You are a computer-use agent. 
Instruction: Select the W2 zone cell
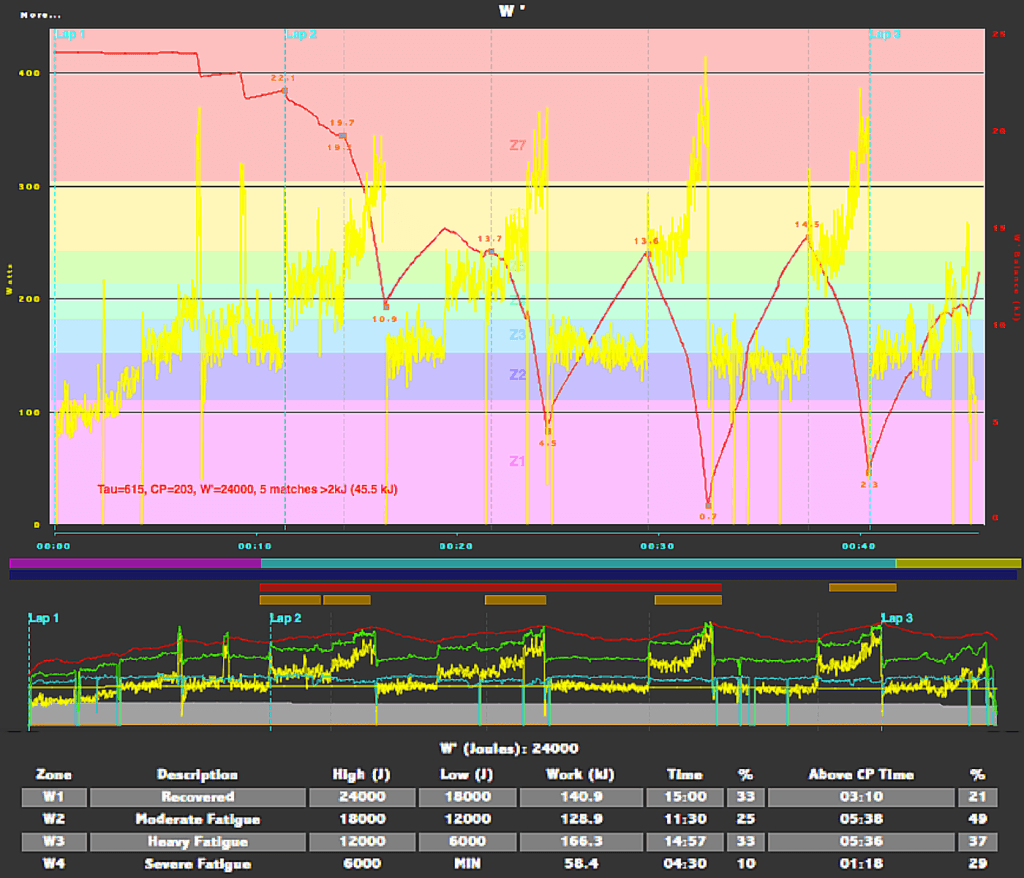pyautogui.click(x=54, y=819)
